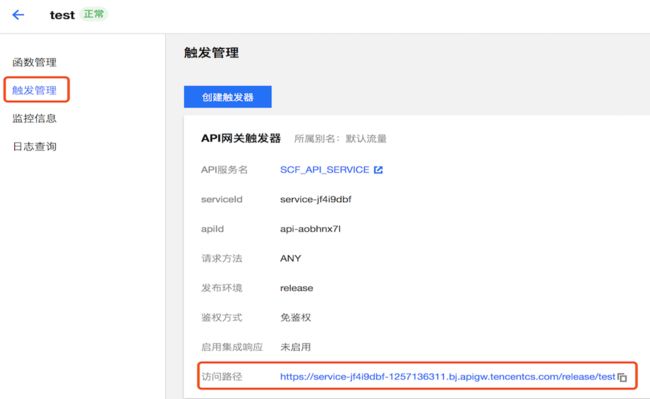Open the SCF_API_SERVICE service link

325,170
